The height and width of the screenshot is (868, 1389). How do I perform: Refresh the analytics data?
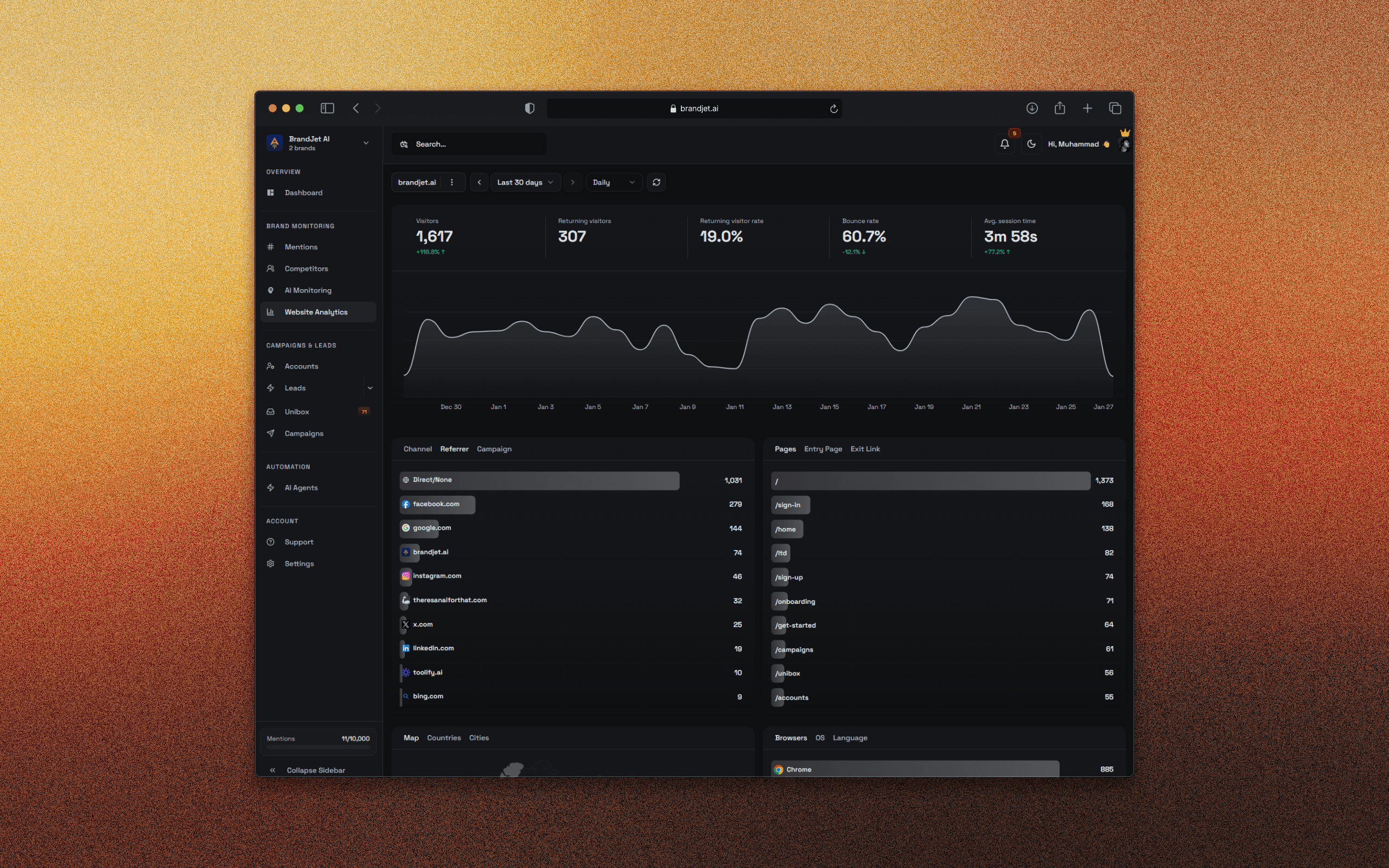(656, 182)
